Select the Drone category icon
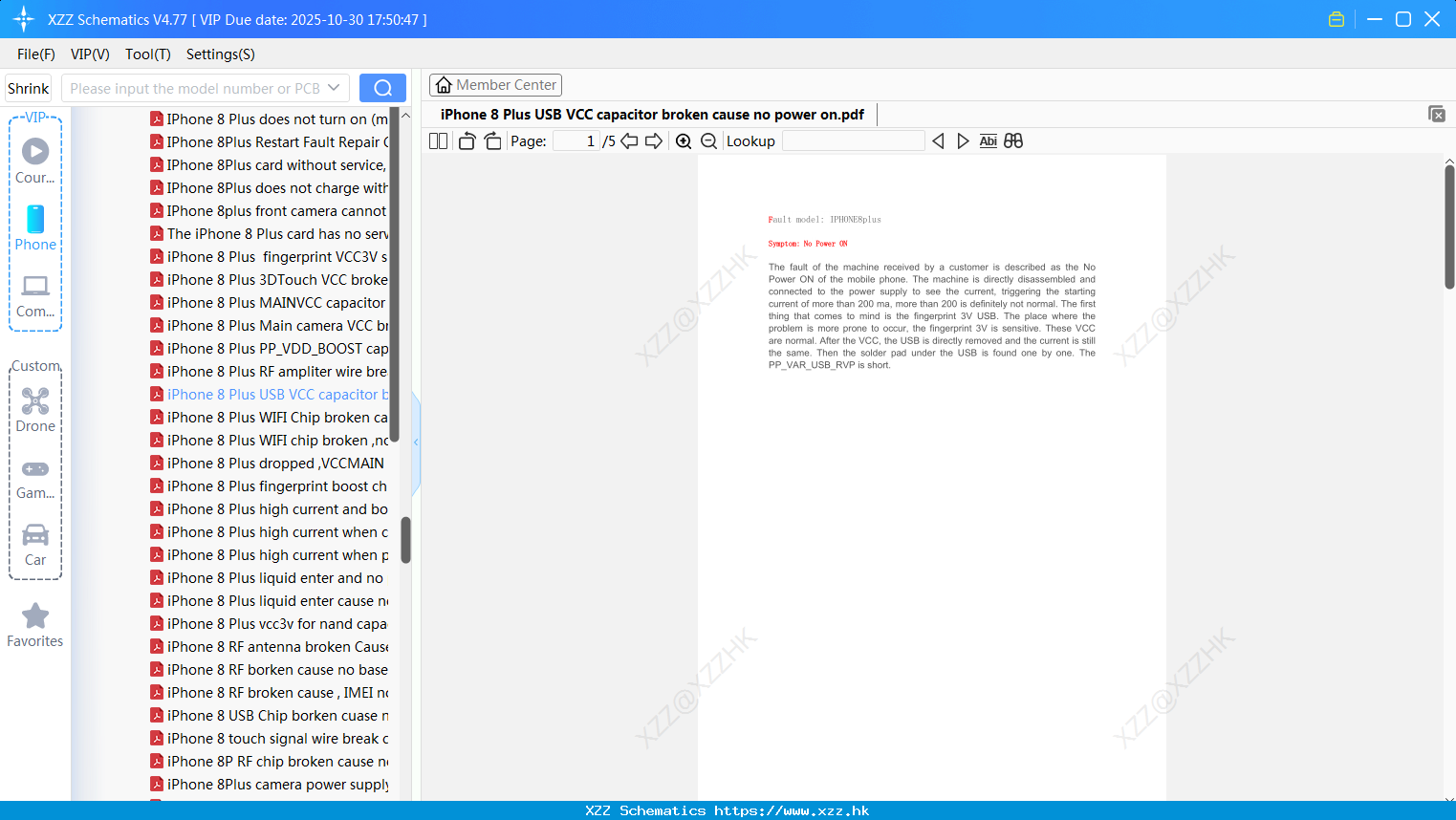 35,410
